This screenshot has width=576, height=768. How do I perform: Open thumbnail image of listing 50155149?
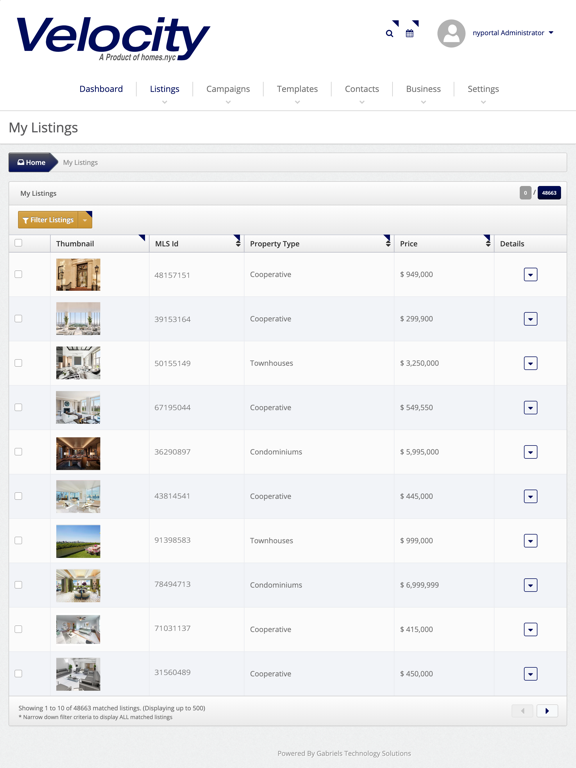click(78, 363)
